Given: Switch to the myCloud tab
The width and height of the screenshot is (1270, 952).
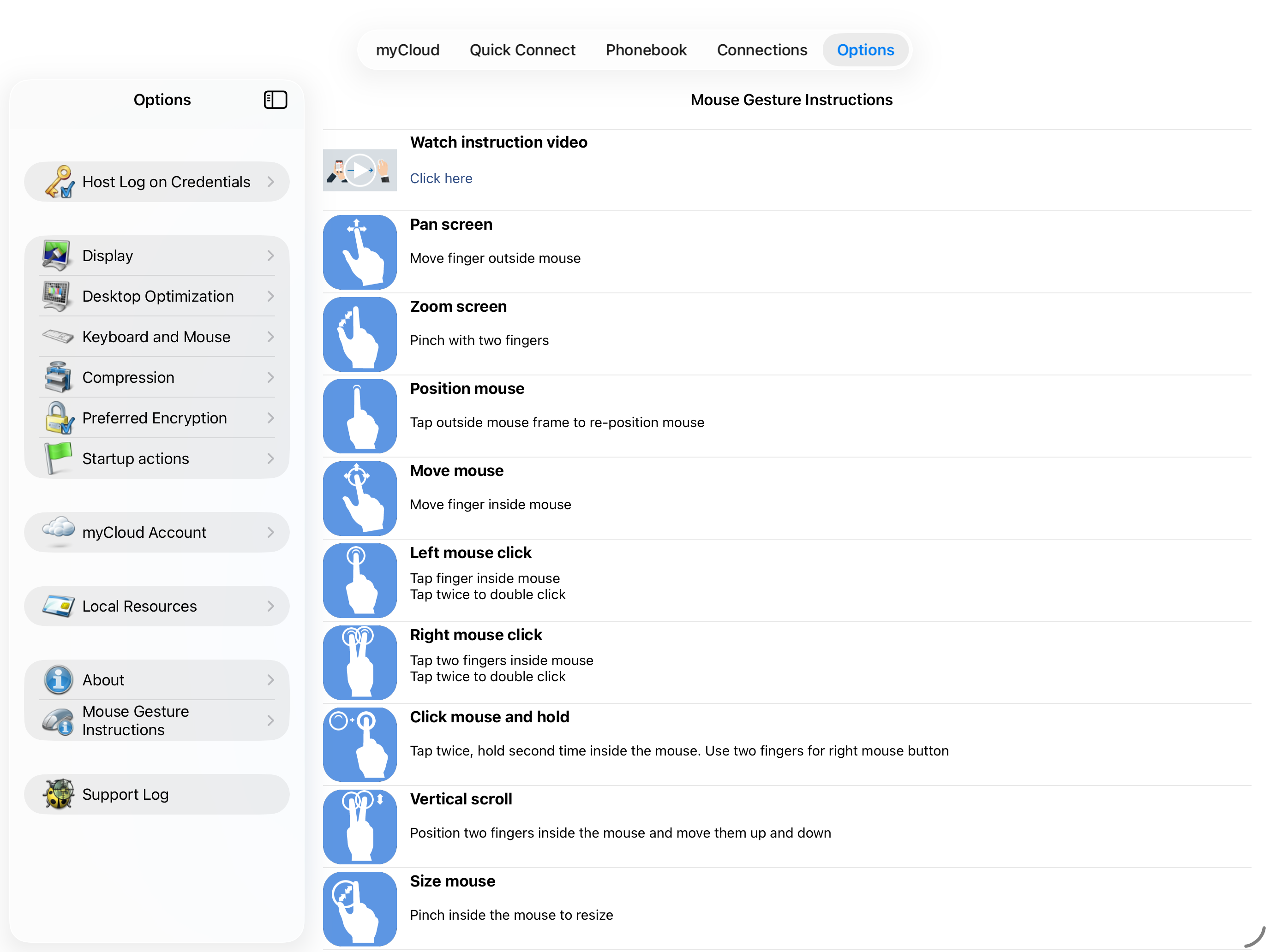Looking at the screenshot, I should (x=407, y=50).
